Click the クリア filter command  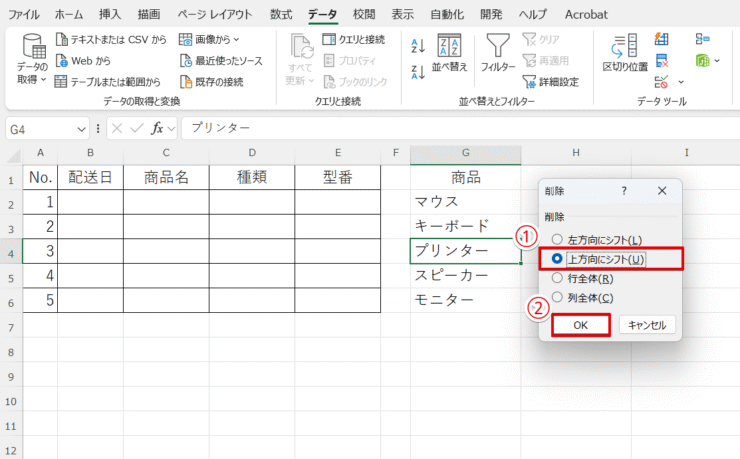click(541, 39)
